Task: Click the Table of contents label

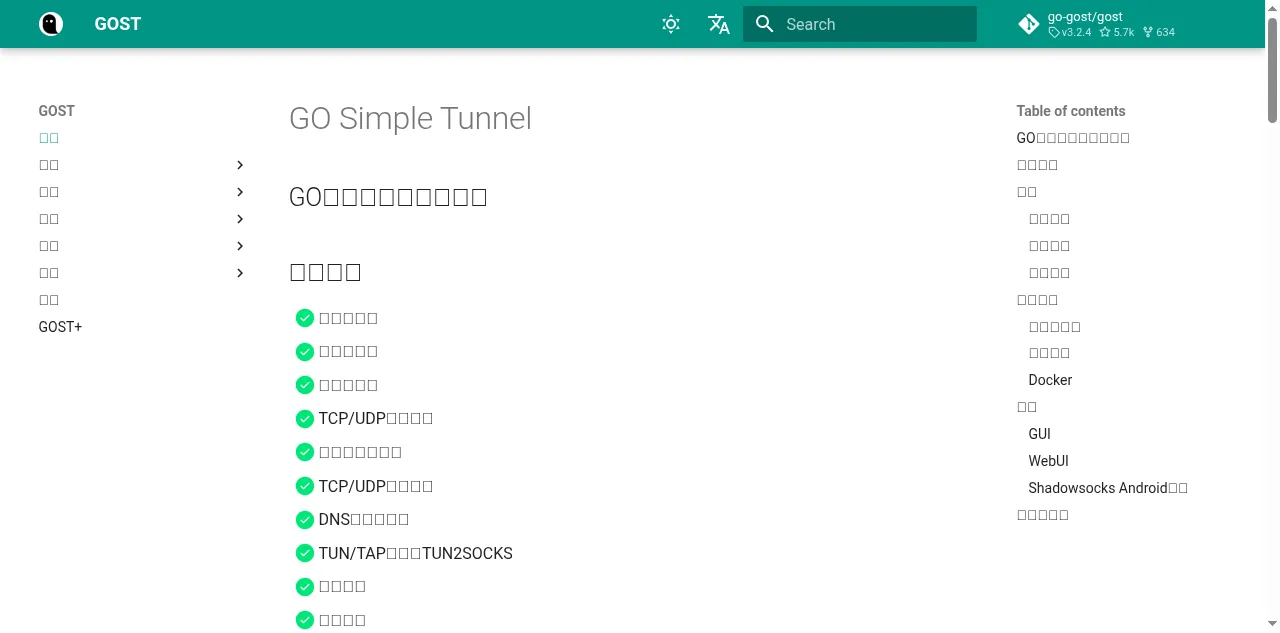Action: (x=1071, y=111)
